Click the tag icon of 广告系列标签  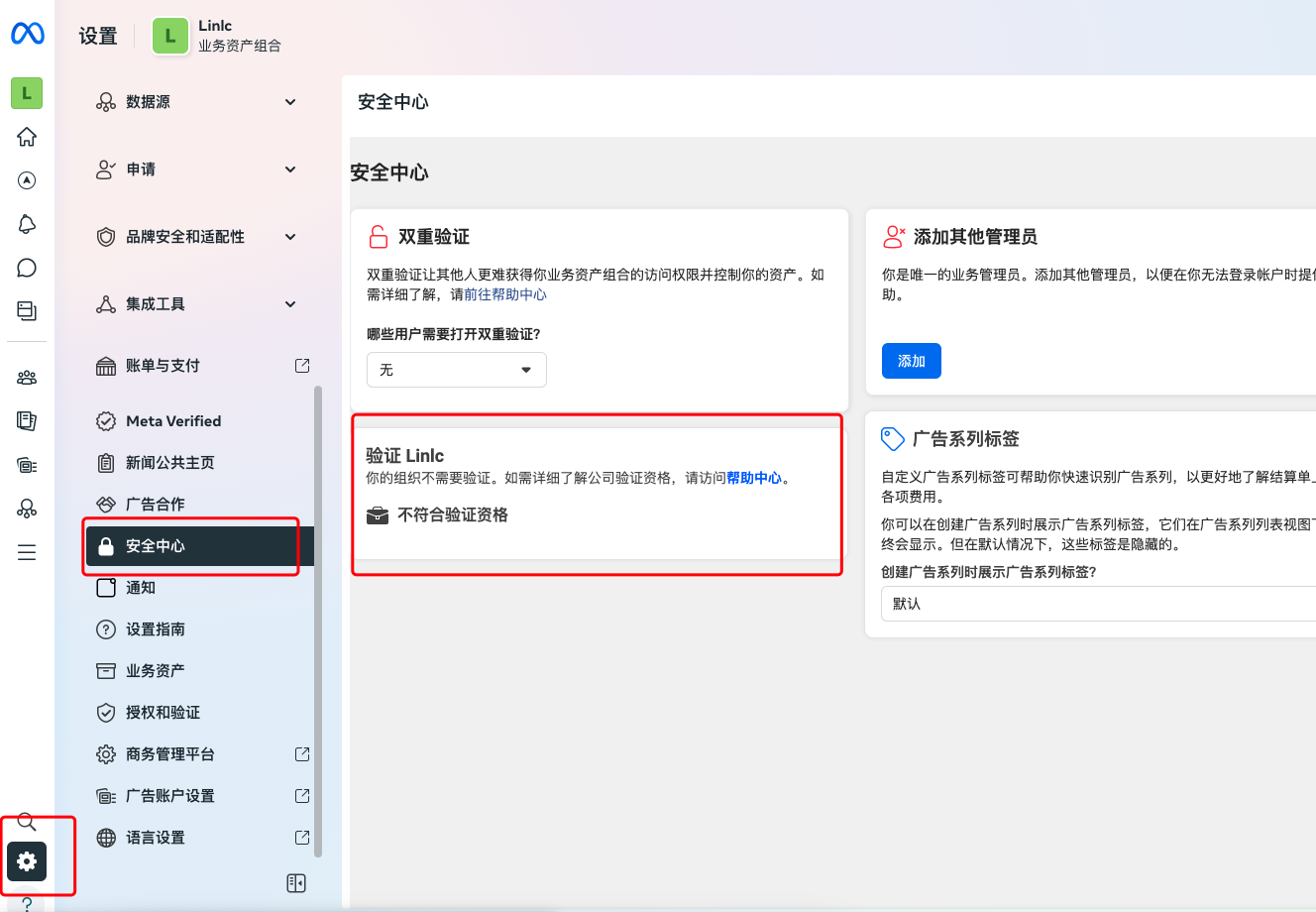893,438
